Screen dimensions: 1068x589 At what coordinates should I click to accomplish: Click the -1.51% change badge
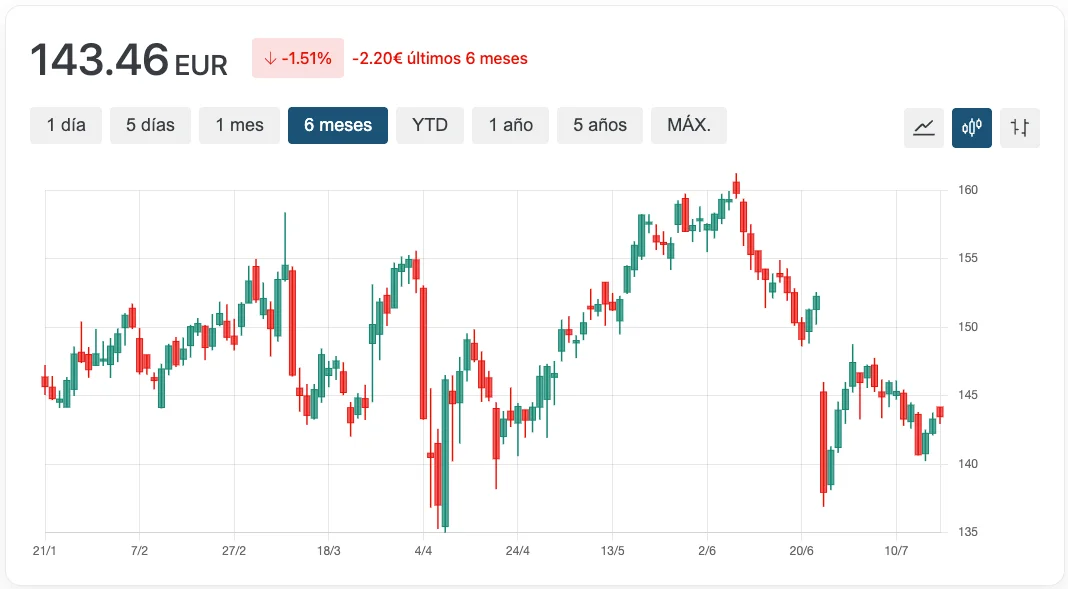coord(298,59)
